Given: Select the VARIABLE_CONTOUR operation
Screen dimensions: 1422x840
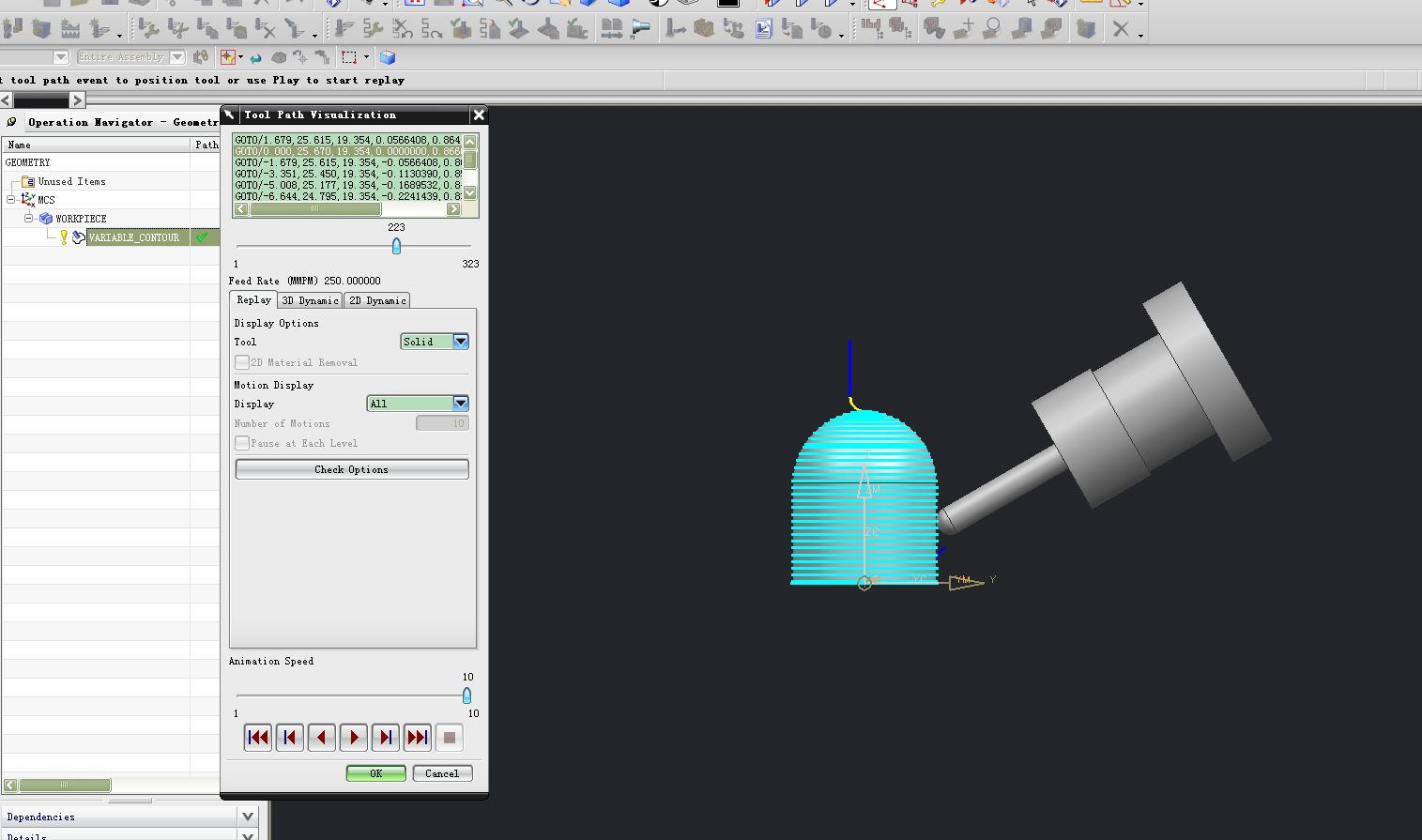Looking at the screenshot, I should (134, 237).
